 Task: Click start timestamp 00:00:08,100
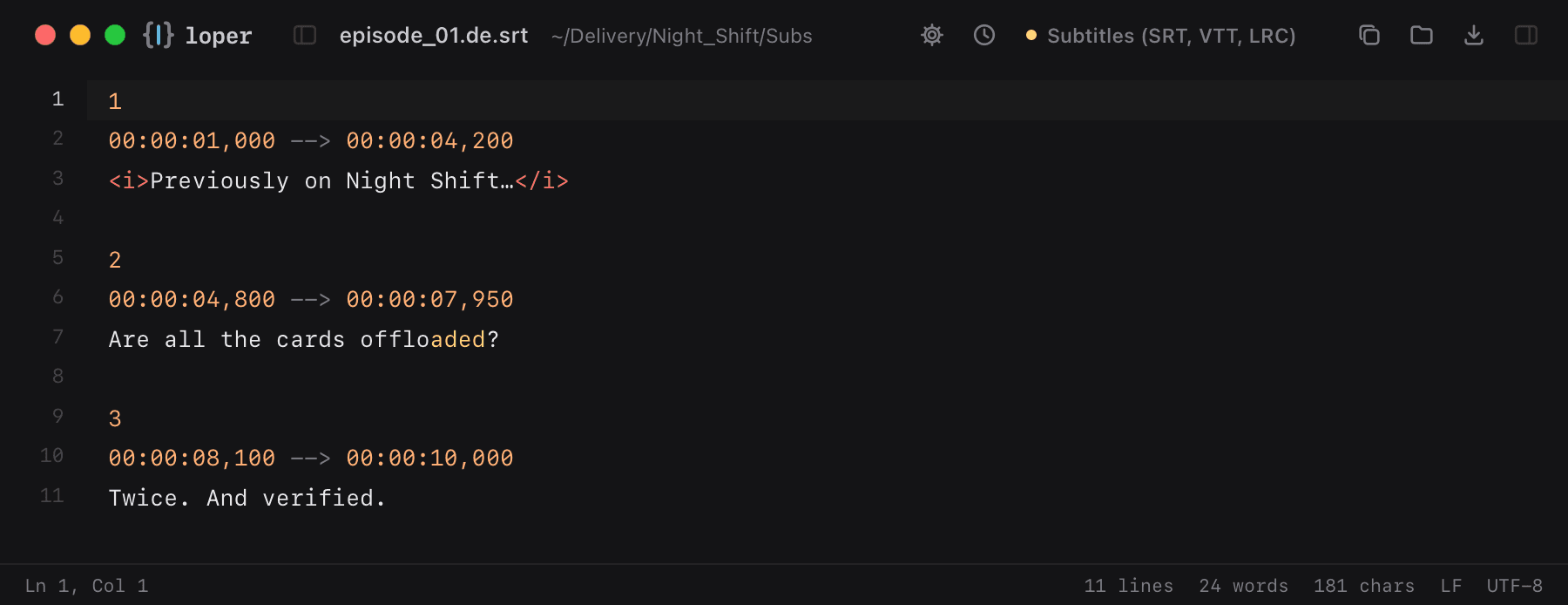tap(192, 458)
